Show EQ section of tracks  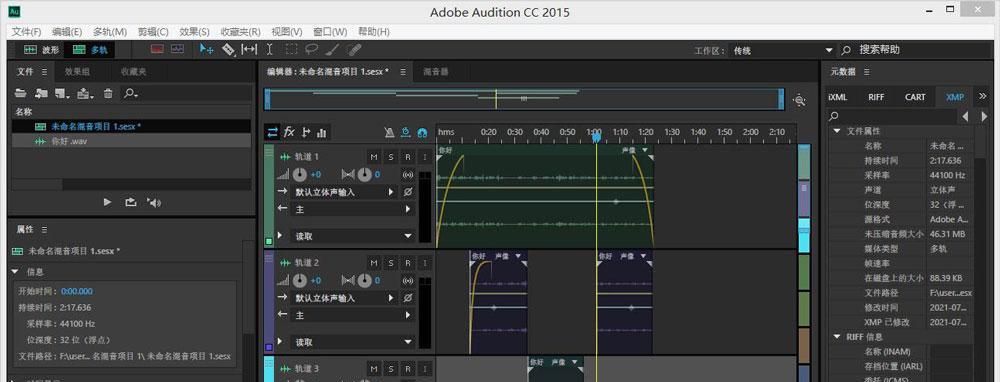321,132
